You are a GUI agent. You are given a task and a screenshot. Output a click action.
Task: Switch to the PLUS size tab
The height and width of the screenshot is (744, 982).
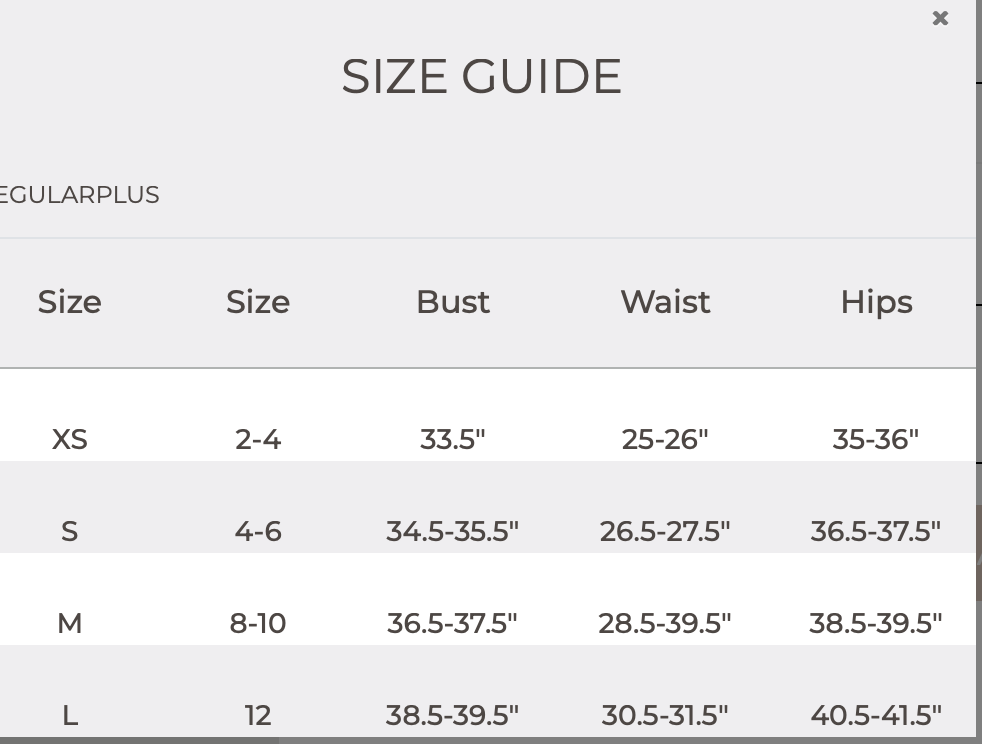[129, 195]
